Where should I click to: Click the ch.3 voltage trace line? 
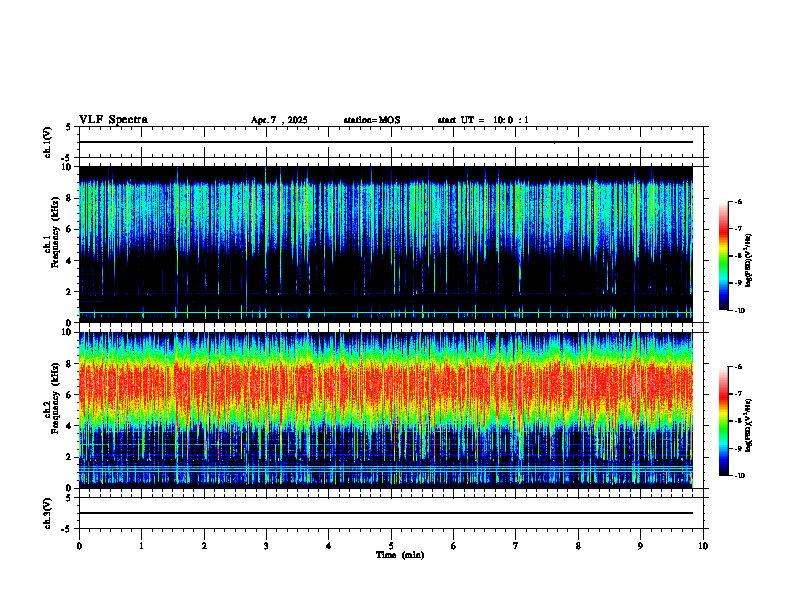pos(386,513)
